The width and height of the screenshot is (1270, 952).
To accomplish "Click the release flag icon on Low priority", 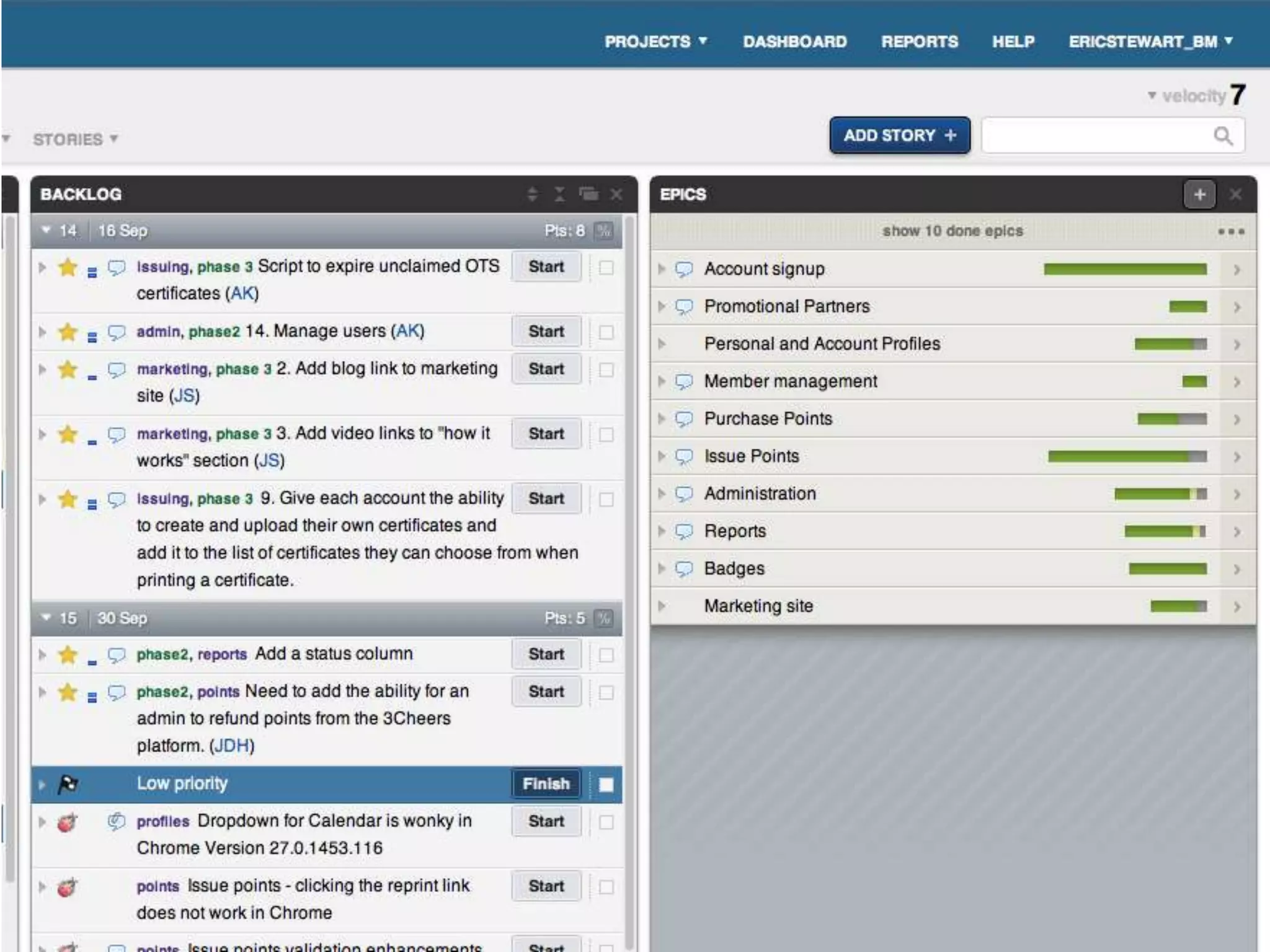I will click(67, 784).
